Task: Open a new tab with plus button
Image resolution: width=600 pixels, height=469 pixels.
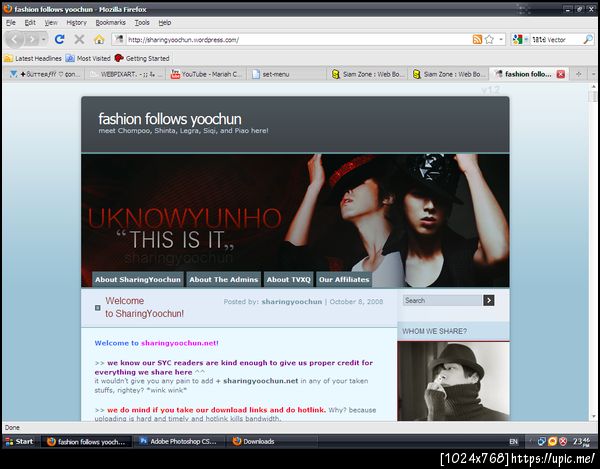Action: tap(579, 74)
